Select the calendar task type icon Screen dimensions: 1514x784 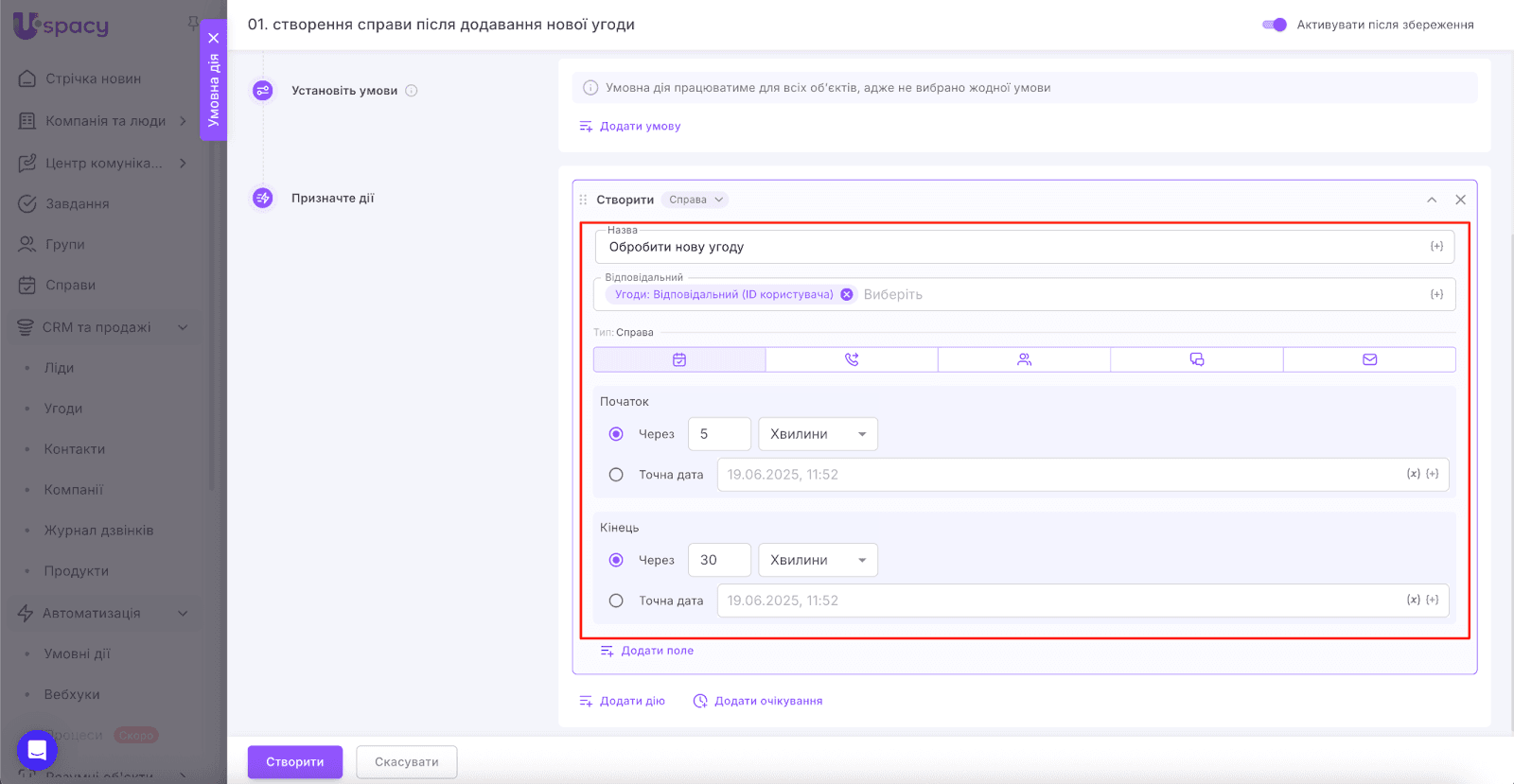point(678,359)
